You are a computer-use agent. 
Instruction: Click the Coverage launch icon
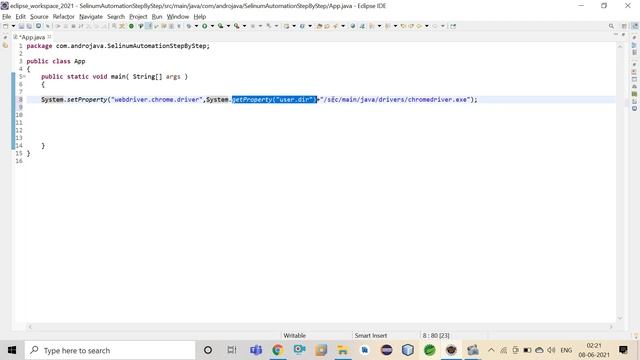point(220,26)
